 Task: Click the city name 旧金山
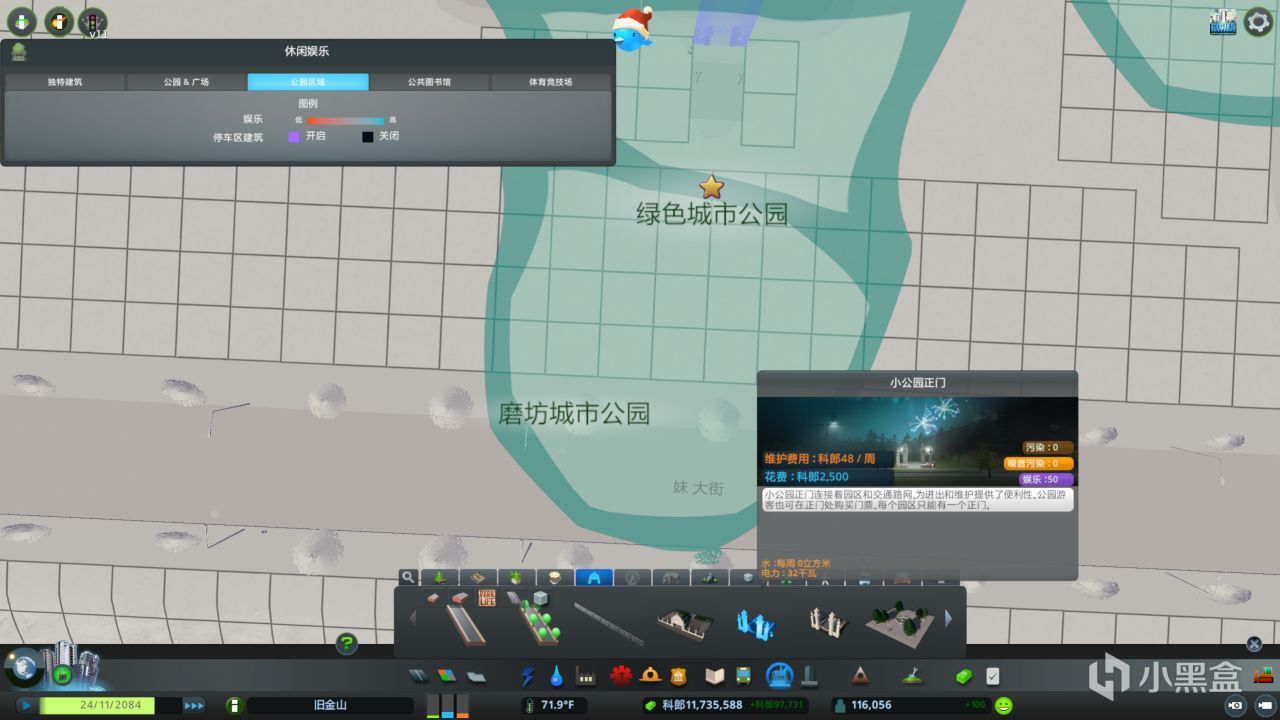(330, 705)
